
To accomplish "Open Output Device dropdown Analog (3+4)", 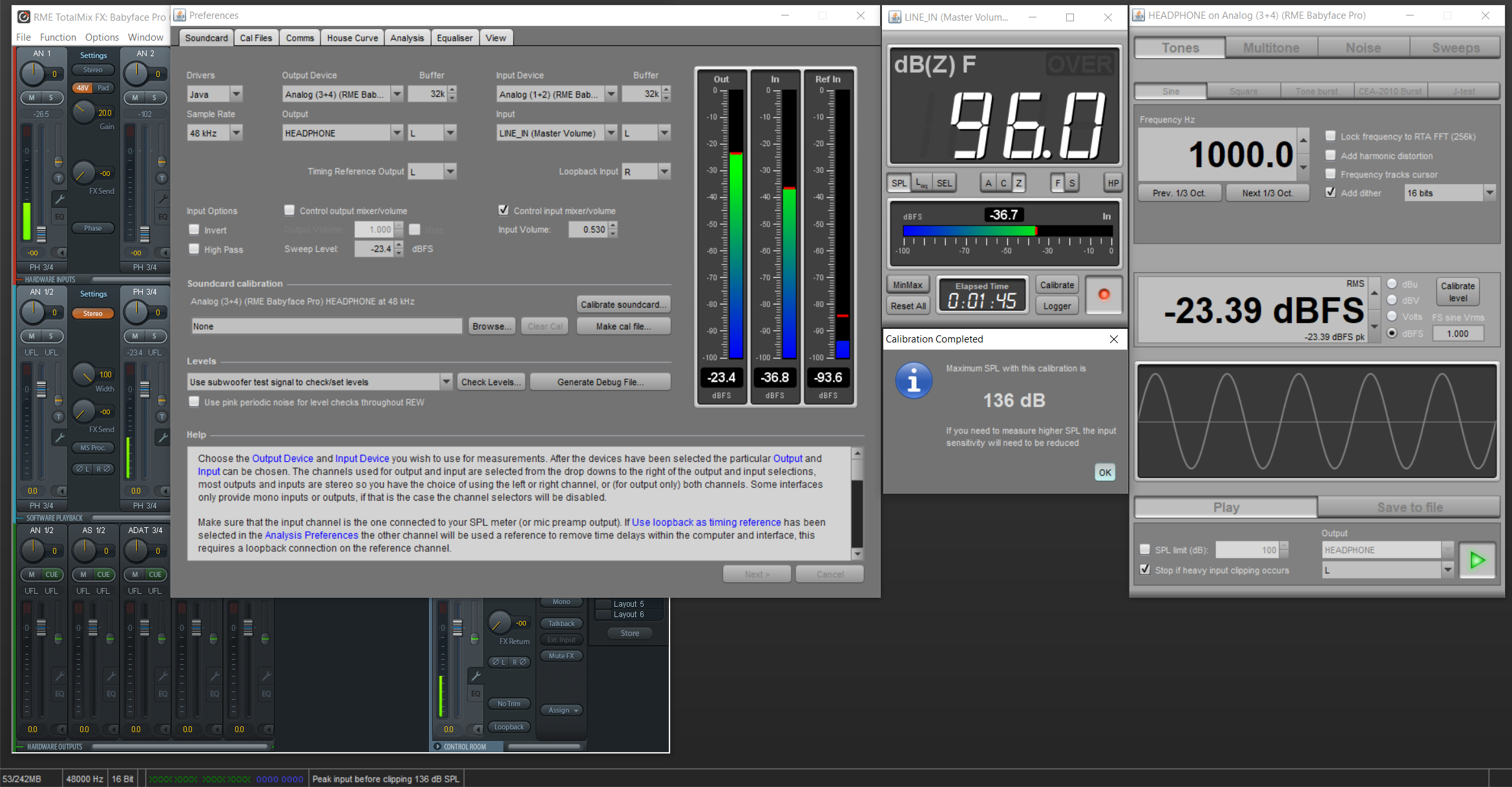I will click(x=343, y=94).
